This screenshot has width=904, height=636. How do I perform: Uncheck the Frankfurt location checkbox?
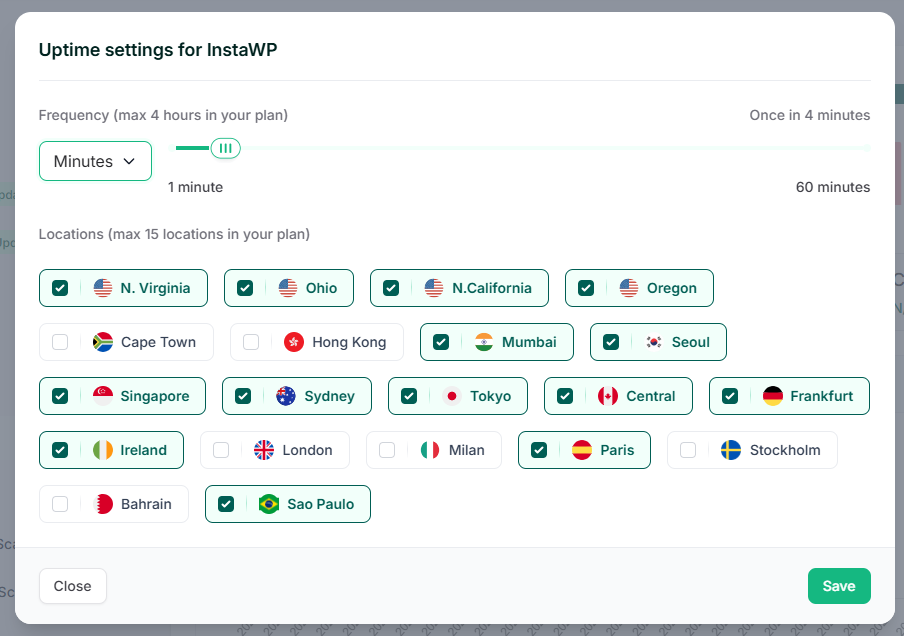(730, 396)
